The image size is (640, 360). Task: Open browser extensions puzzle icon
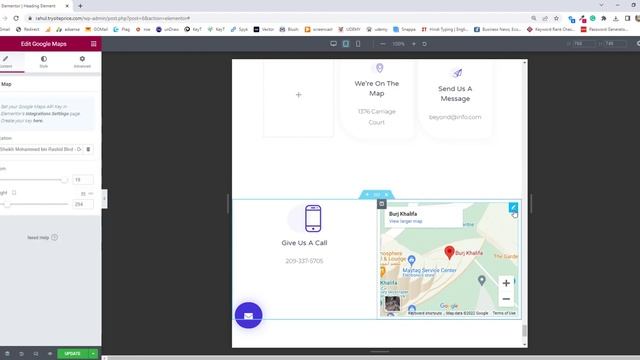pyautogui.click(x=604, y=18)
